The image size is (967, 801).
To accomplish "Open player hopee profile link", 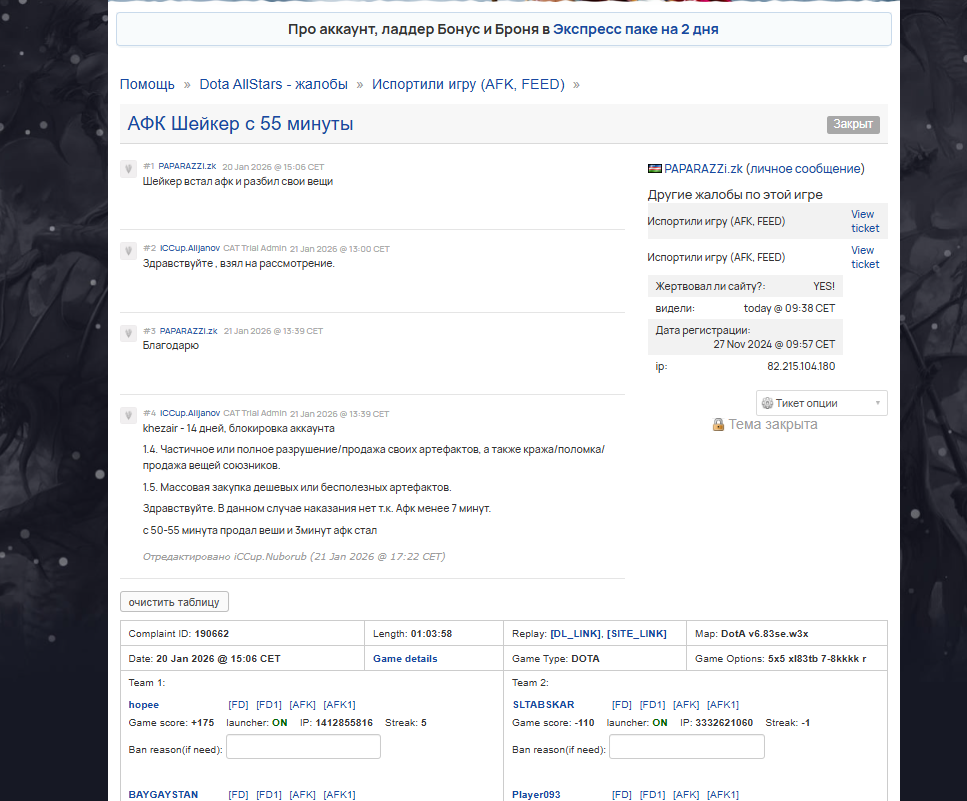I will point(144,705).
